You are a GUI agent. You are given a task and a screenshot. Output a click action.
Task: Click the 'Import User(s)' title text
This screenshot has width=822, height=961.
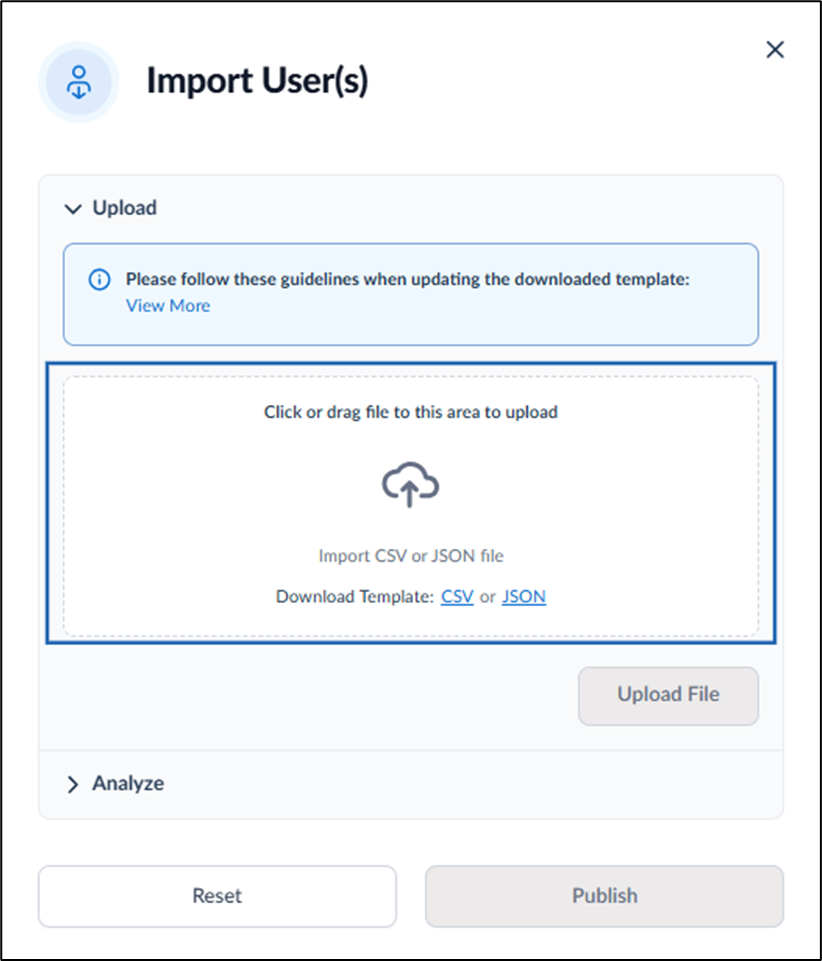(257, 81)
